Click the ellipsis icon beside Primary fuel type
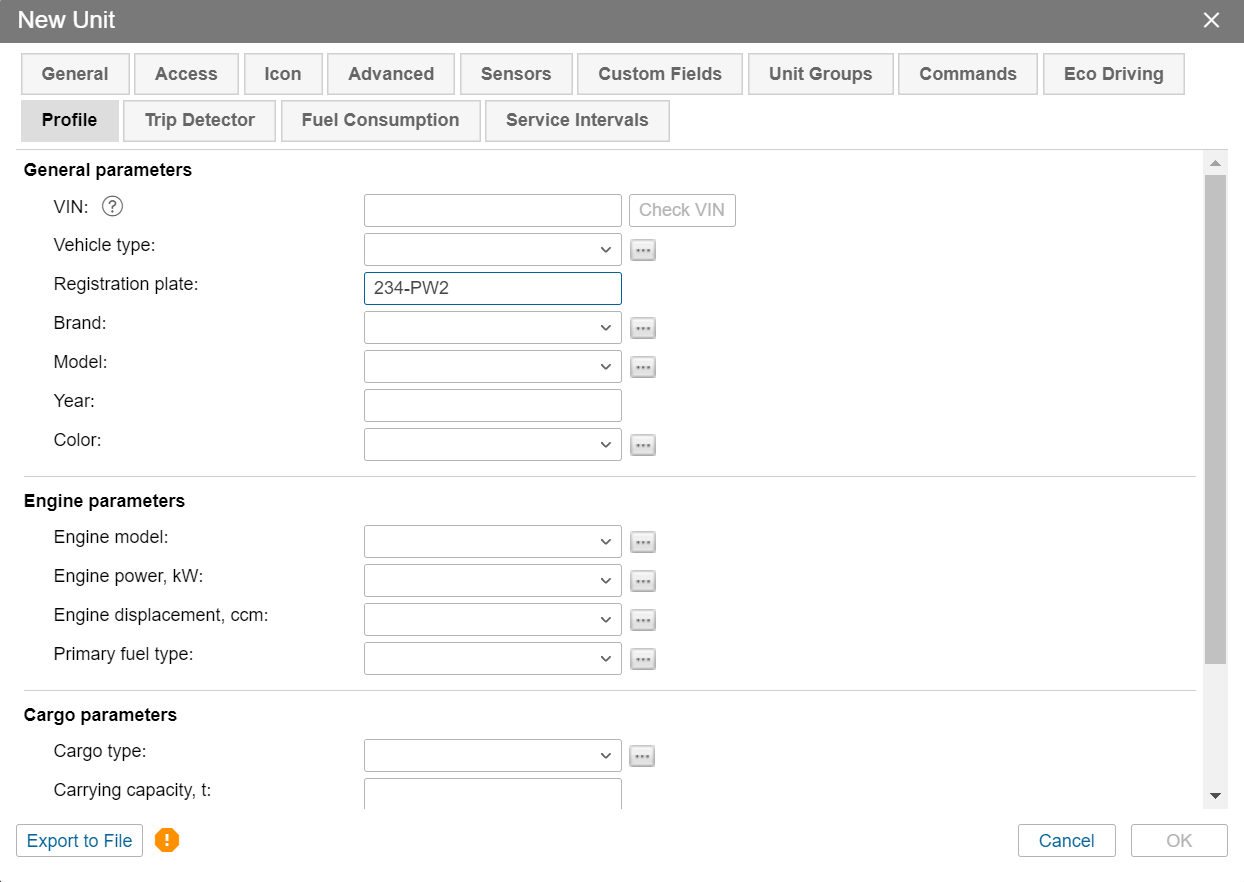The height and width of the screenshot is (882, 1244). (643, 659)
